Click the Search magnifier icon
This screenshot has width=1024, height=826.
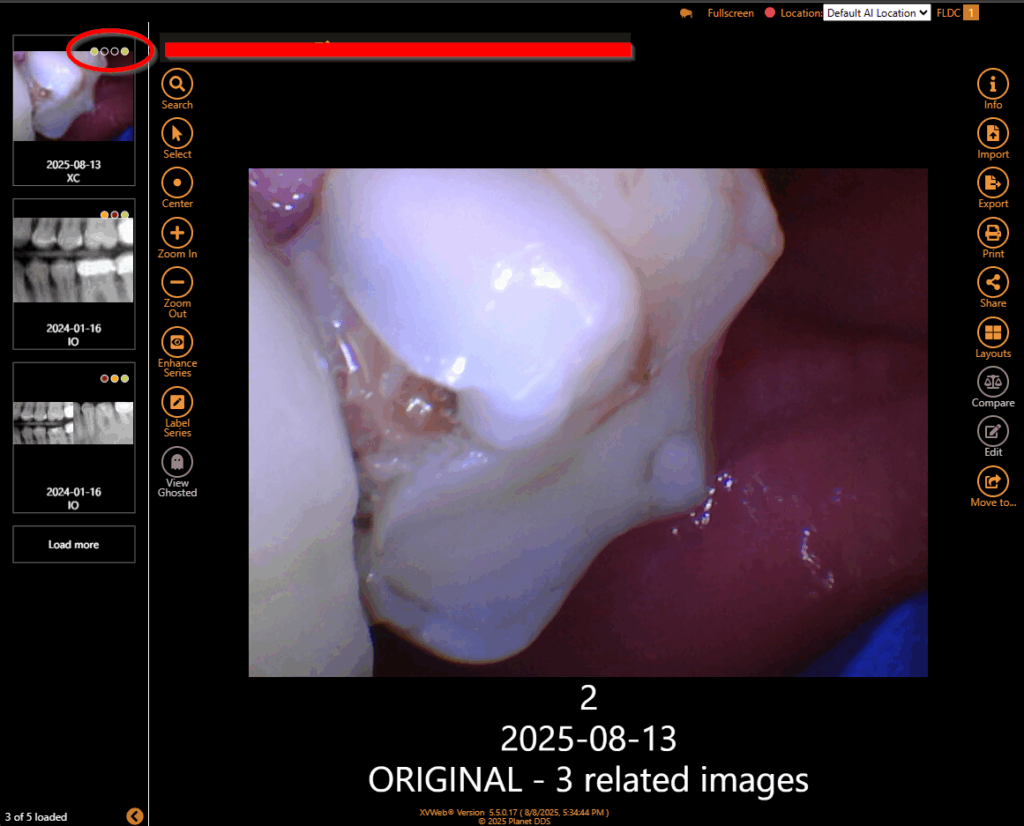click(177, 84)
